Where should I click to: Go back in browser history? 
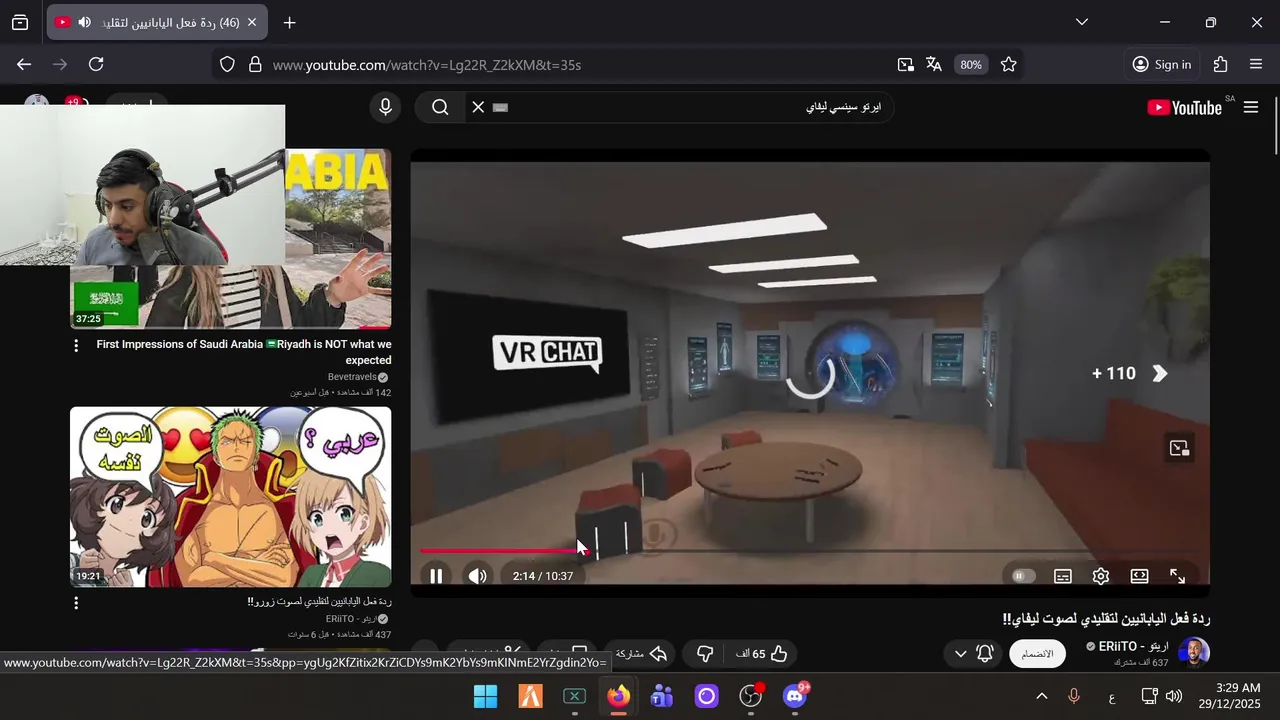coord(24,64)
